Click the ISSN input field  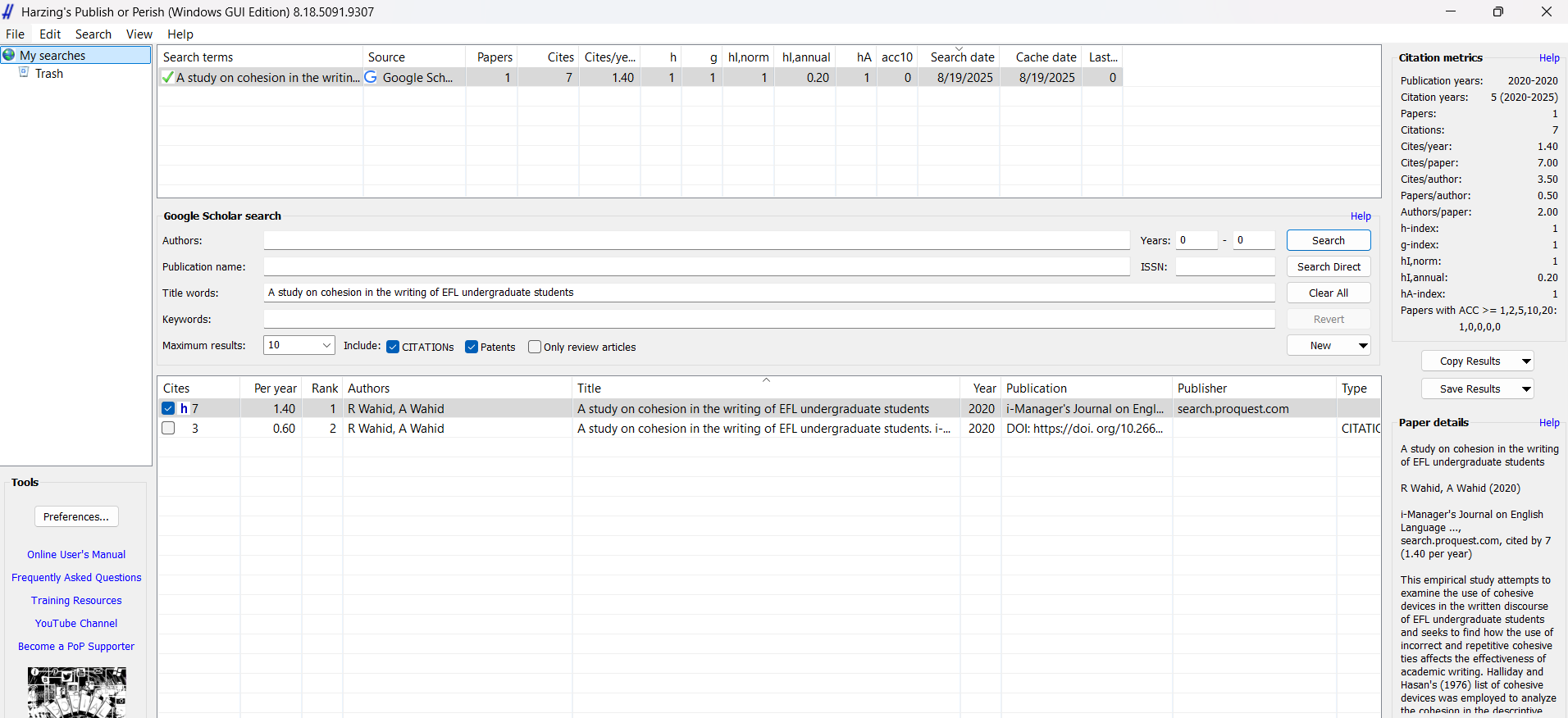pyautogui.click(x=1225, y=266)
